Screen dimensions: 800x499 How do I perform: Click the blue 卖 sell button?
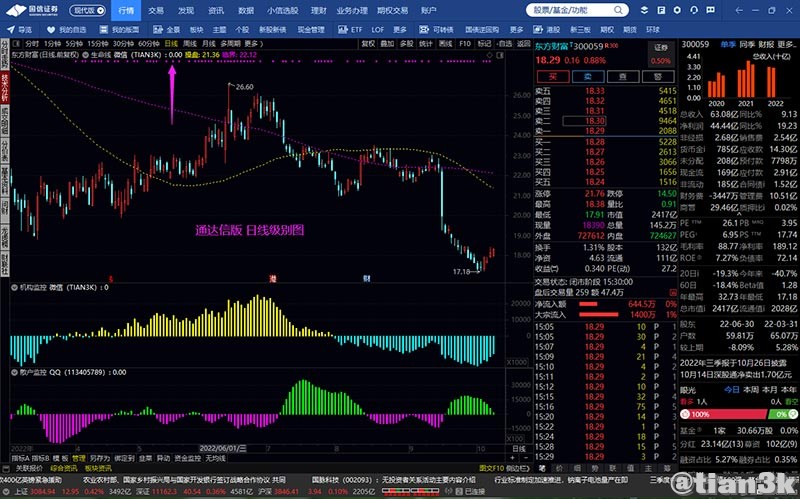[x=587, y=77]
